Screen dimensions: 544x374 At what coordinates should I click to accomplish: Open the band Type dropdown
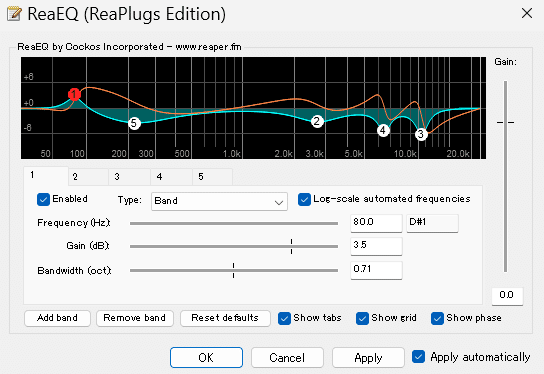coord(219,201)
